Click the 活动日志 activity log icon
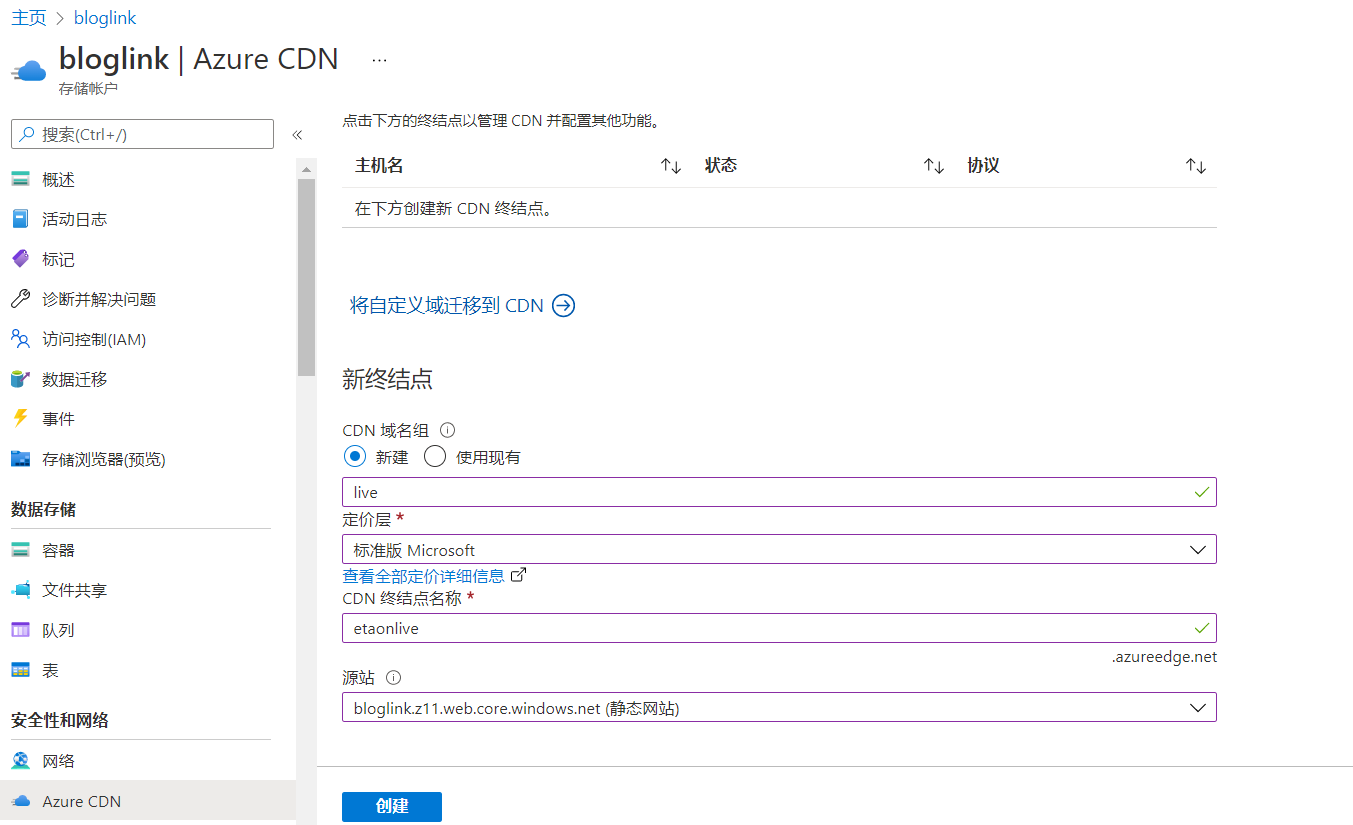 21,219
